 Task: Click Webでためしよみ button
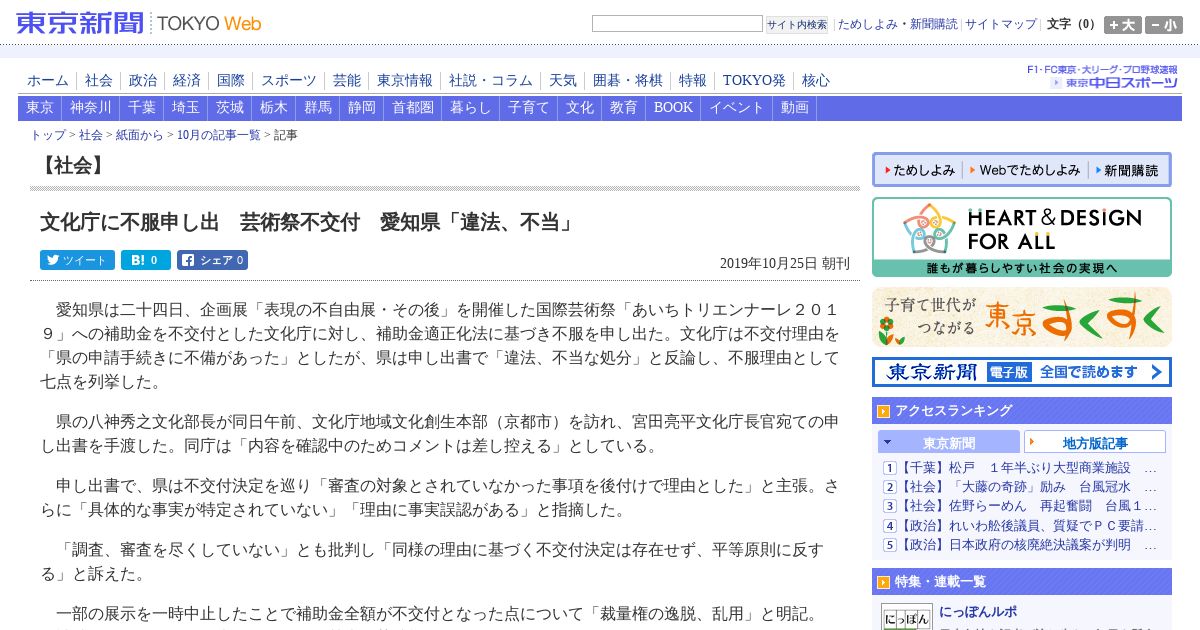pos(1024,170)
